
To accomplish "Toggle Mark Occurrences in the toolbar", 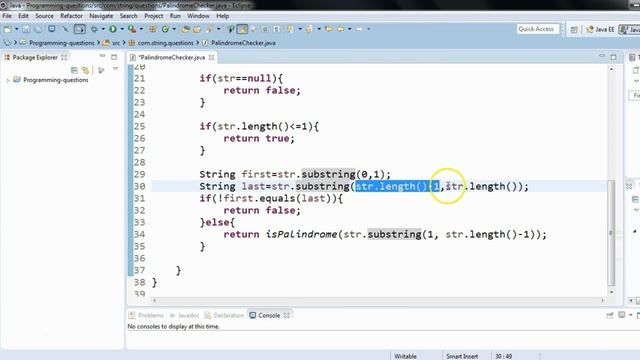I will click(242, 29).
